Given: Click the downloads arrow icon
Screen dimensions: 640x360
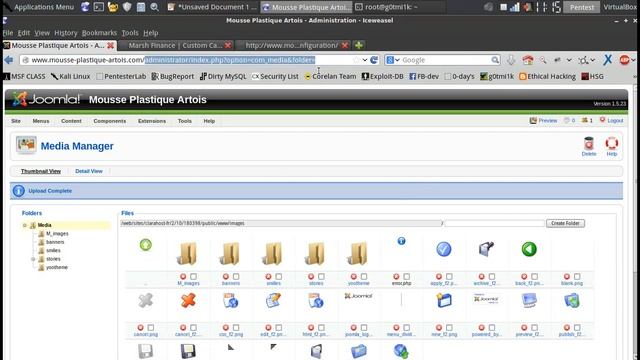Looking at the screenshot, I should pyautogui.click(x=511, y=60).
